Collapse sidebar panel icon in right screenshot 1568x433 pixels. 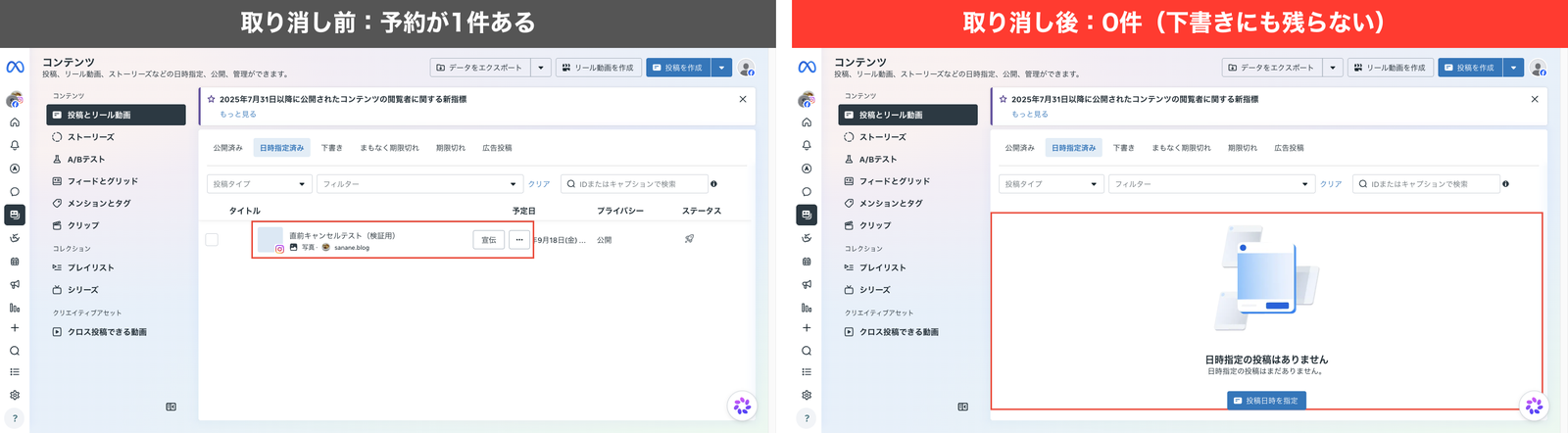point(963,407)
